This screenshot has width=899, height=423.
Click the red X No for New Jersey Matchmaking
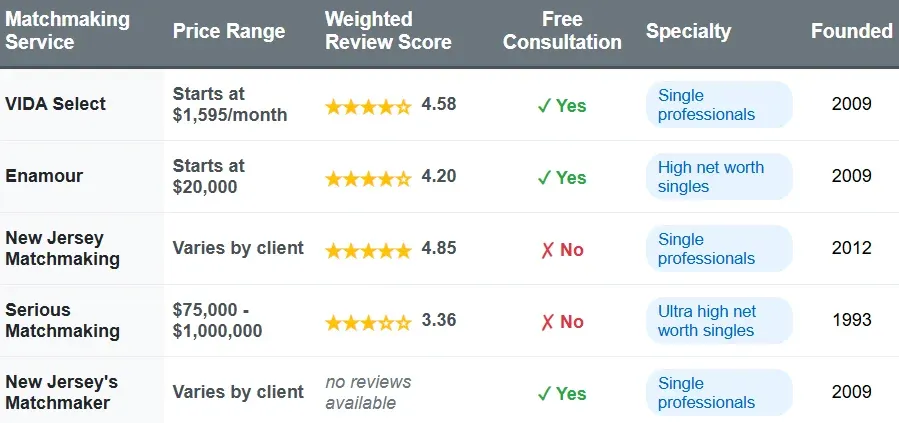point(562,250)
